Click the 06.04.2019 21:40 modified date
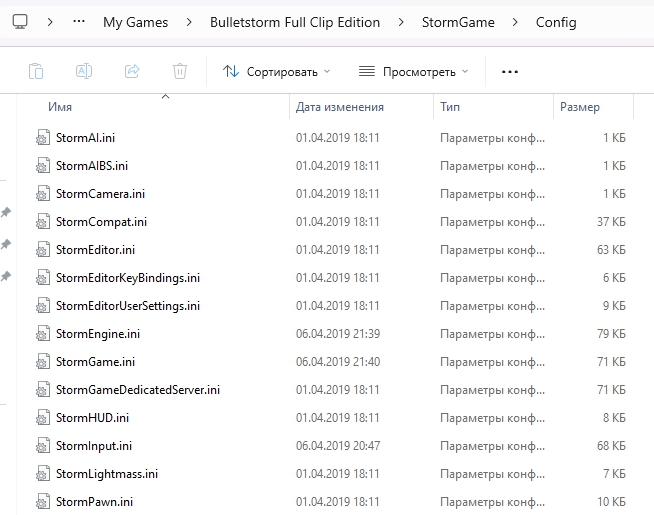The width and height of the screenshot is (654, 515). tap(338, 361)
